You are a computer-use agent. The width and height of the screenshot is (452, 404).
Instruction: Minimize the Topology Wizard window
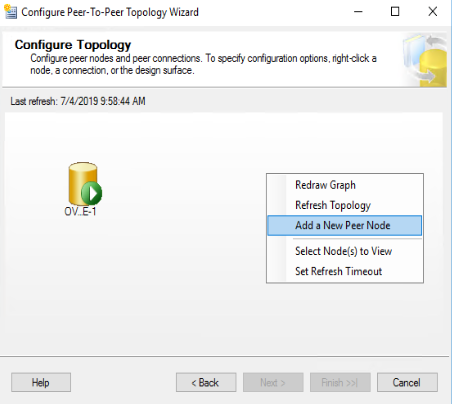click(x=358, y=12)
